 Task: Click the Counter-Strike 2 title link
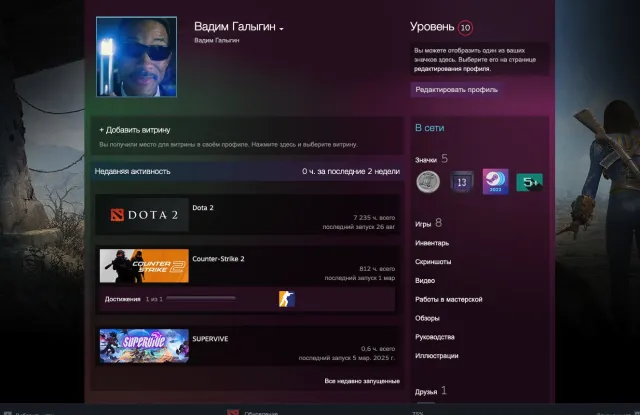click(218, 259)
